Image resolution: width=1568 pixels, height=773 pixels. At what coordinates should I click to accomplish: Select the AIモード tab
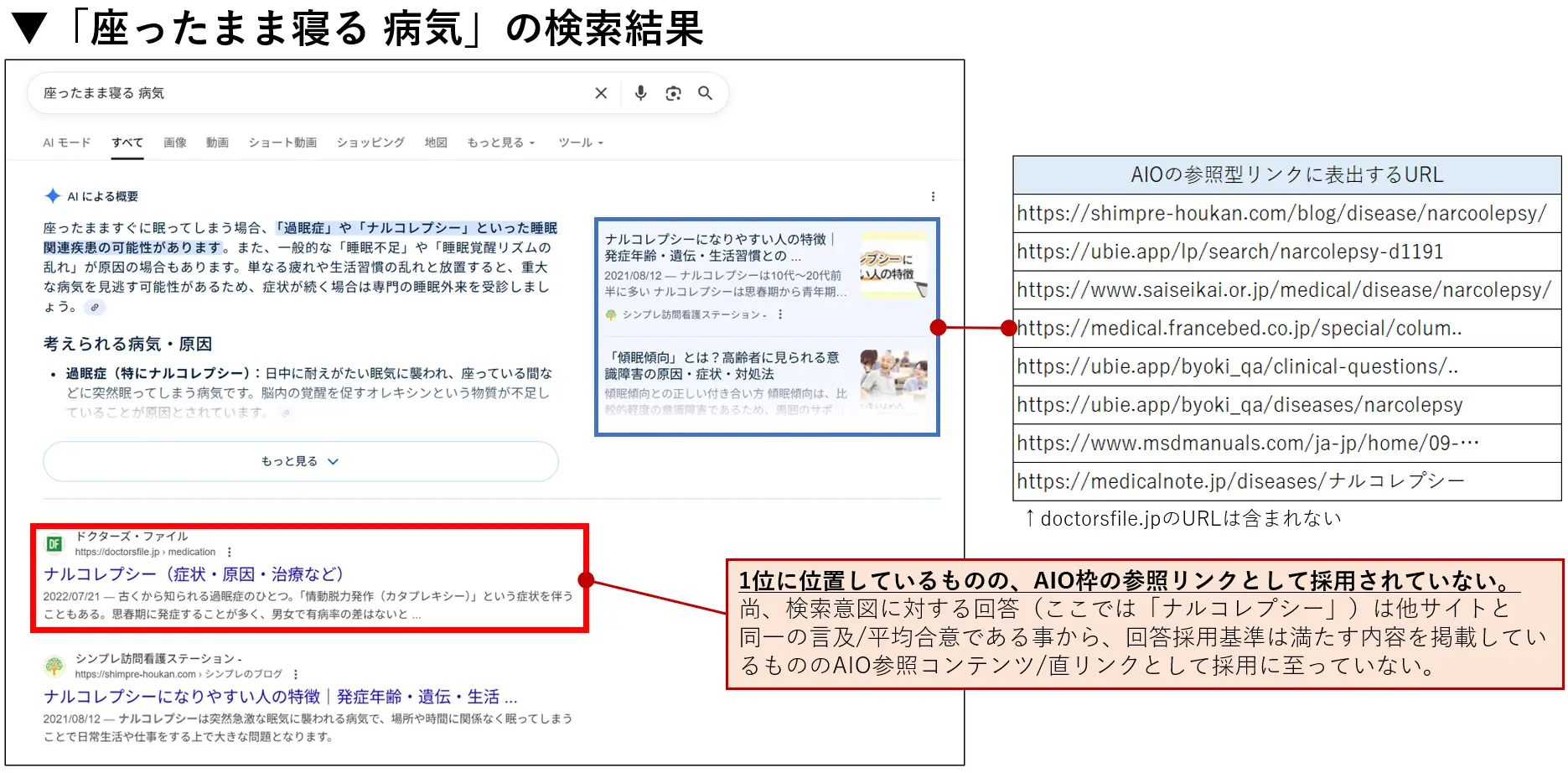click(x=65, y=142)
